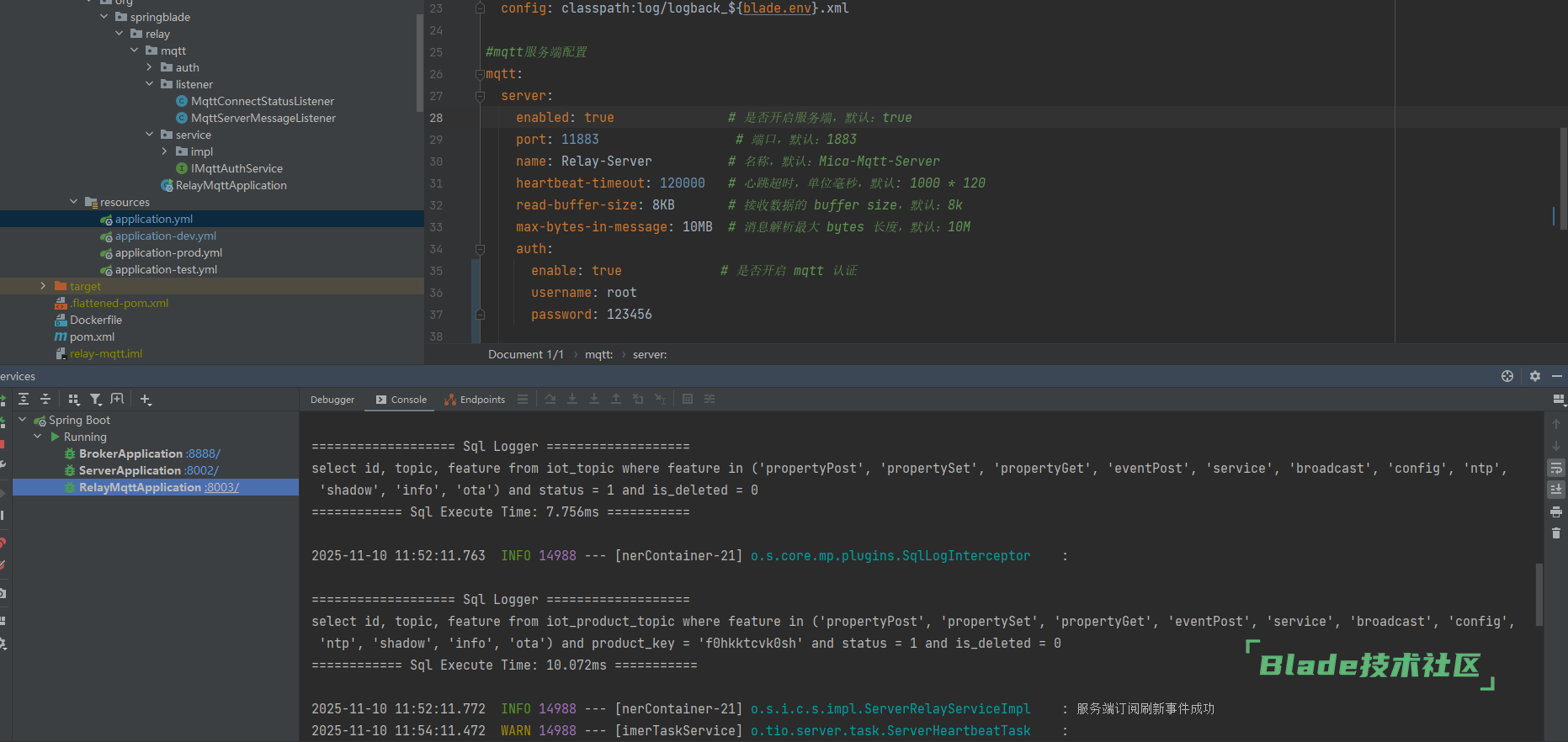Collapse the listener package folder
This screenshot has width=1568, height=742.
click(150, 84)
